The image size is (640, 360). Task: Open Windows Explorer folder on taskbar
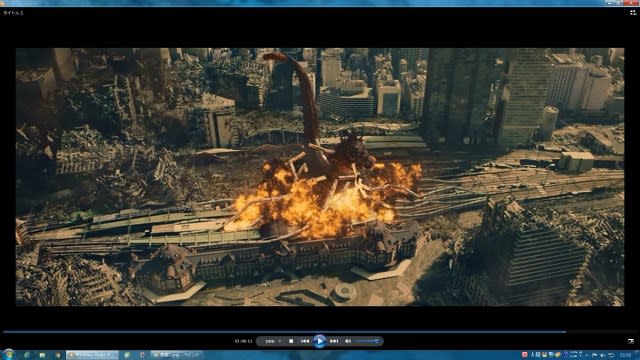42,355
